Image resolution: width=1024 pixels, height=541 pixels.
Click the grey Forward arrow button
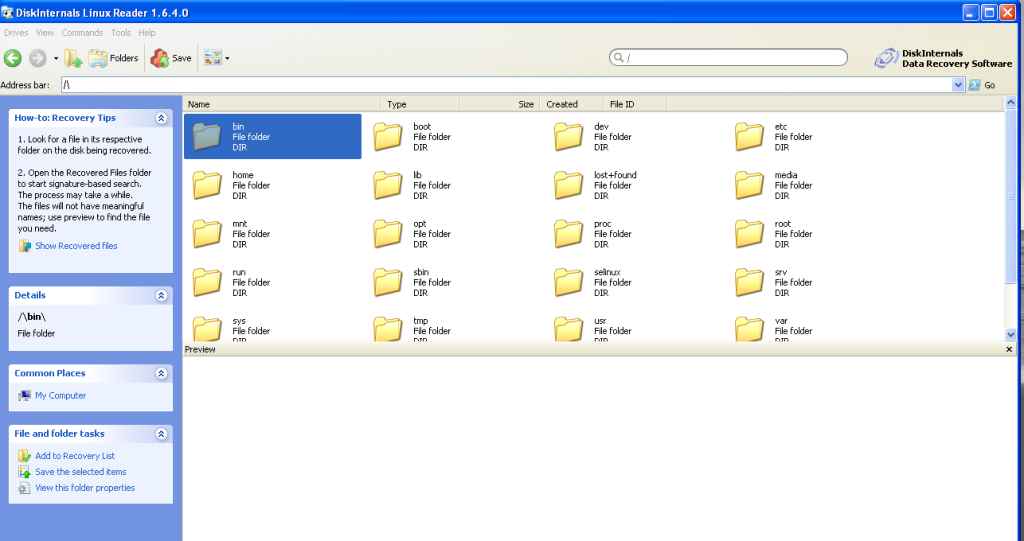38,58
